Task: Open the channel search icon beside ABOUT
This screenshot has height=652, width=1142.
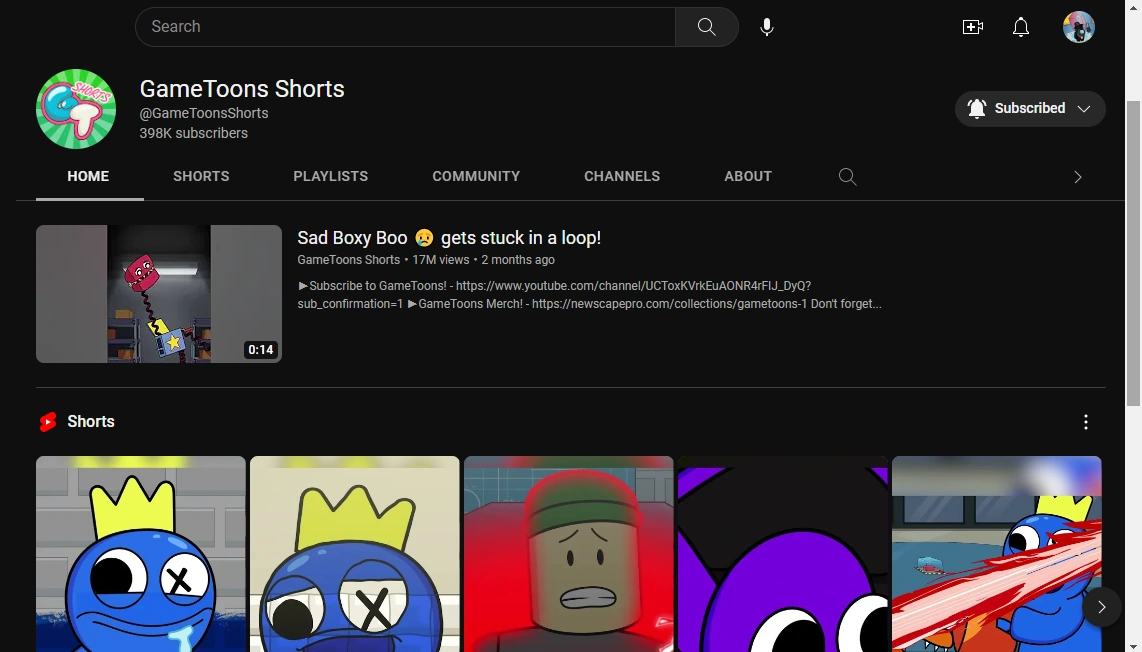Action: tap(847, 176)
